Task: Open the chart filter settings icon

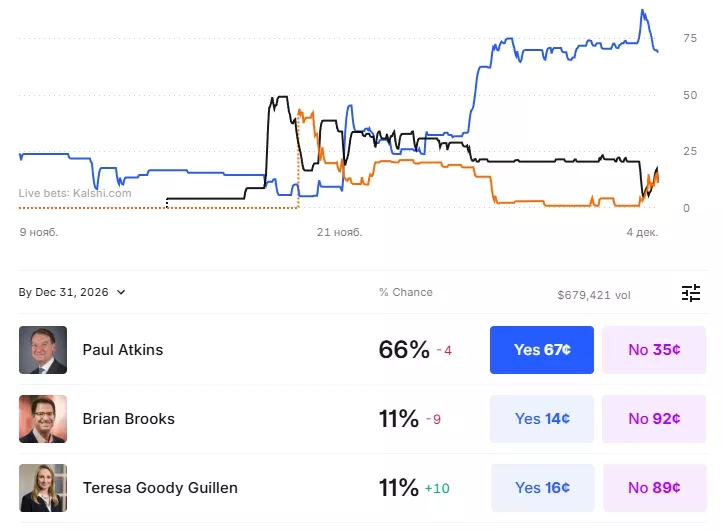Action: click(691, 293)
